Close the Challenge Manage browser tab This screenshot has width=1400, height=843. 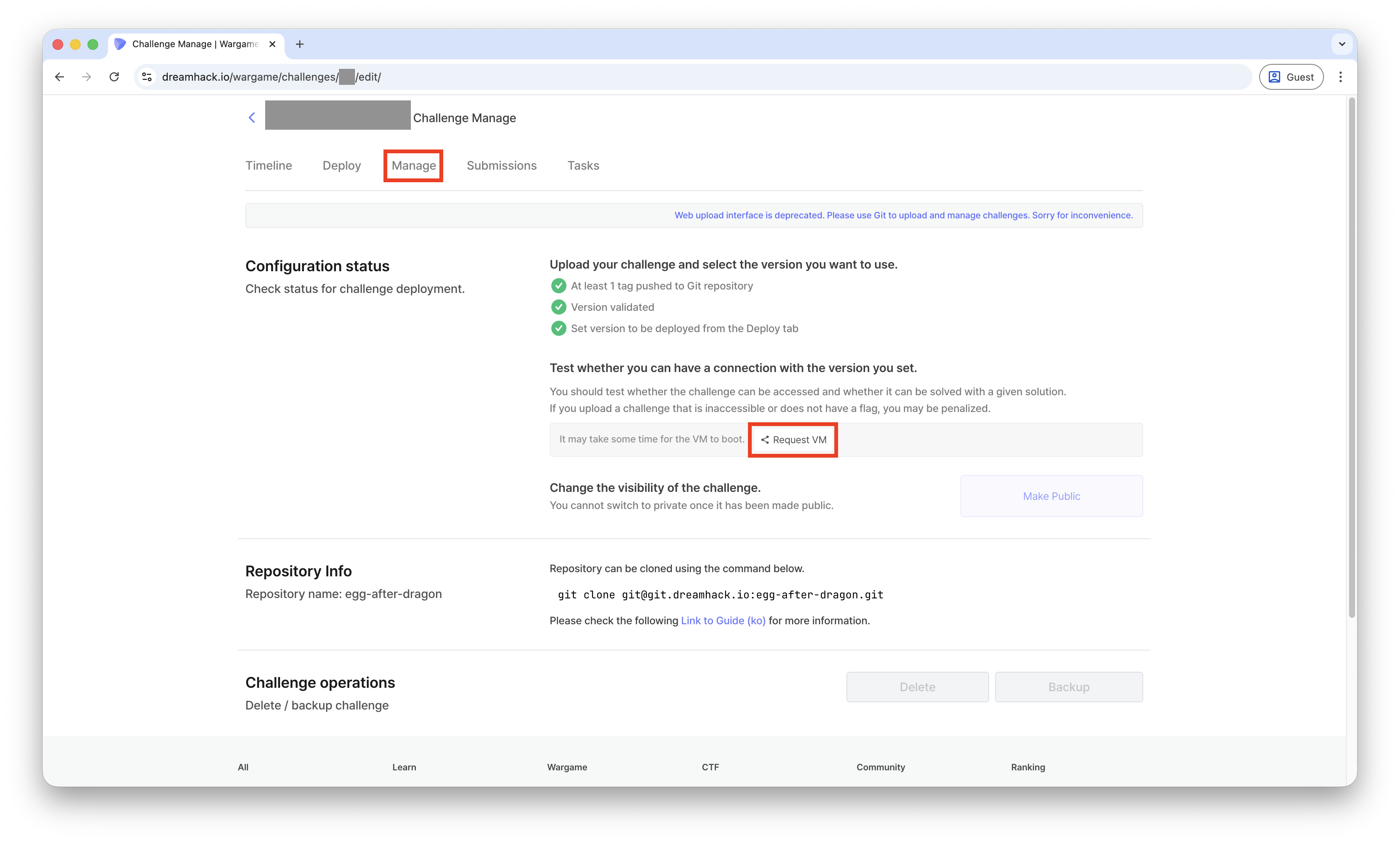click(272, 44)
